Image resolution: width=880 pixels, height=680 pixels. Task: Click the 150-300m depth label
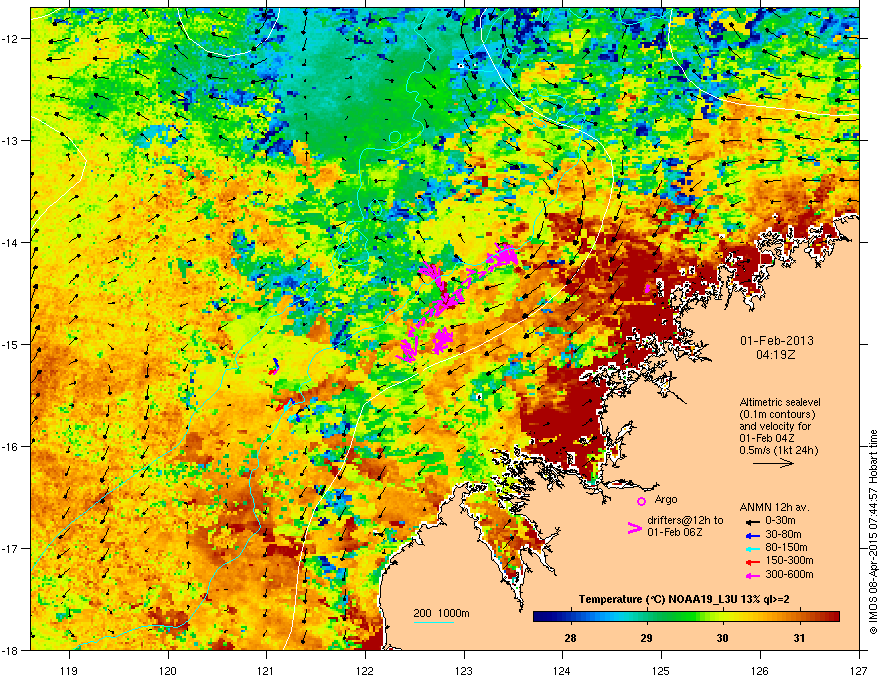point(789,560)
